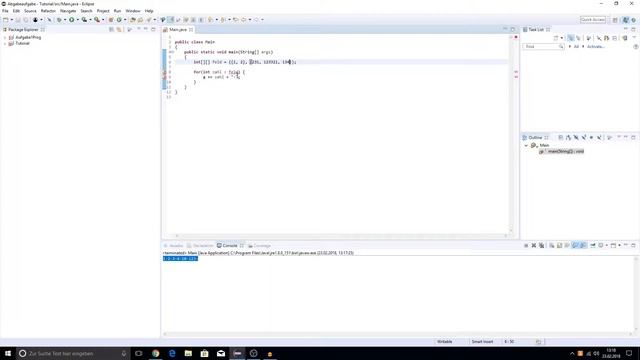This screenshot has height=360, width=640.
Task: Toggle Show Console on Standard Error icon
Action: [583, 245]
